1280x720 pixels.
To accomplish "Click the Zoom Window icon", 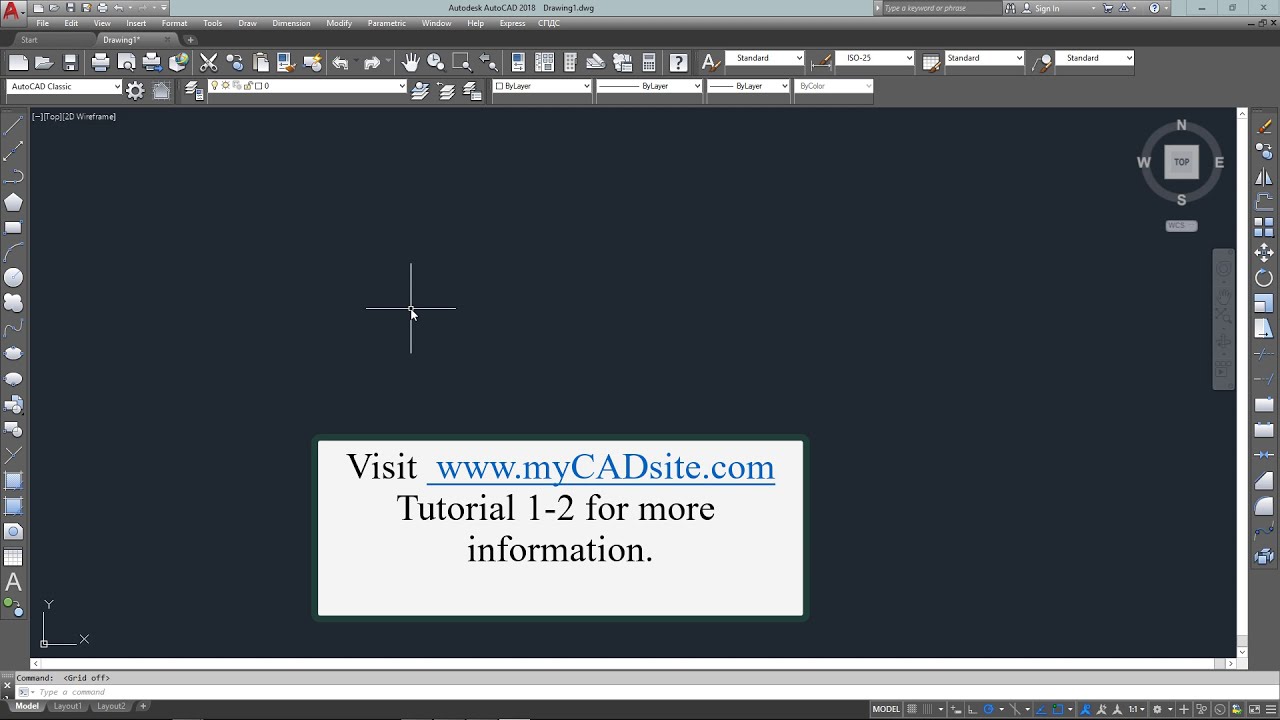I will tap(462, 63).
